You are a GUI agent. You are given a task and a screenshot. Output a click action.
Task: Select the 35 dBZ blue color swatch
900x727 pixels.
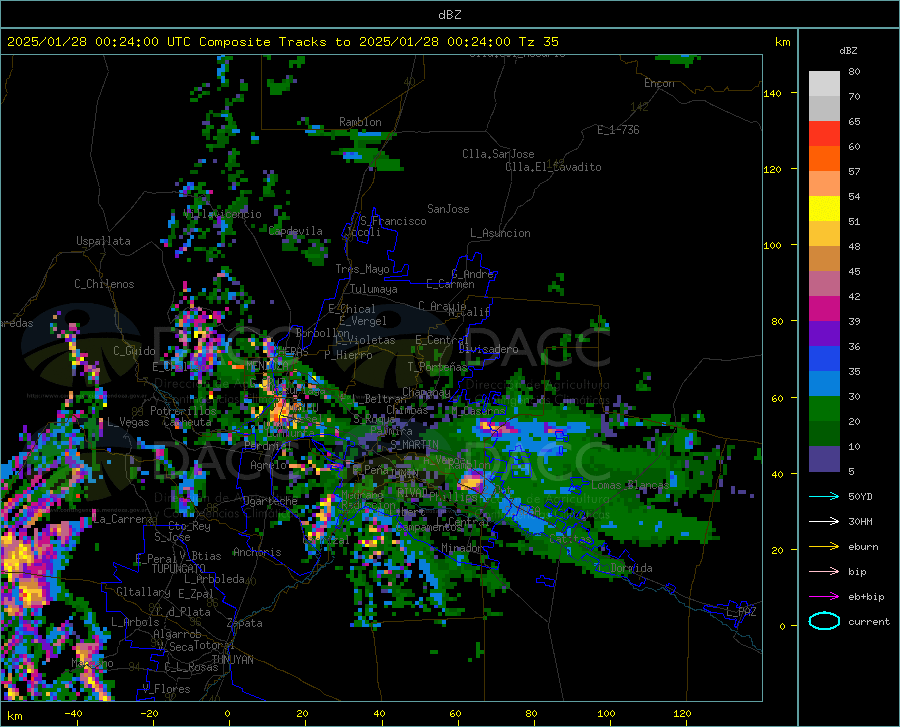(824, 383)
